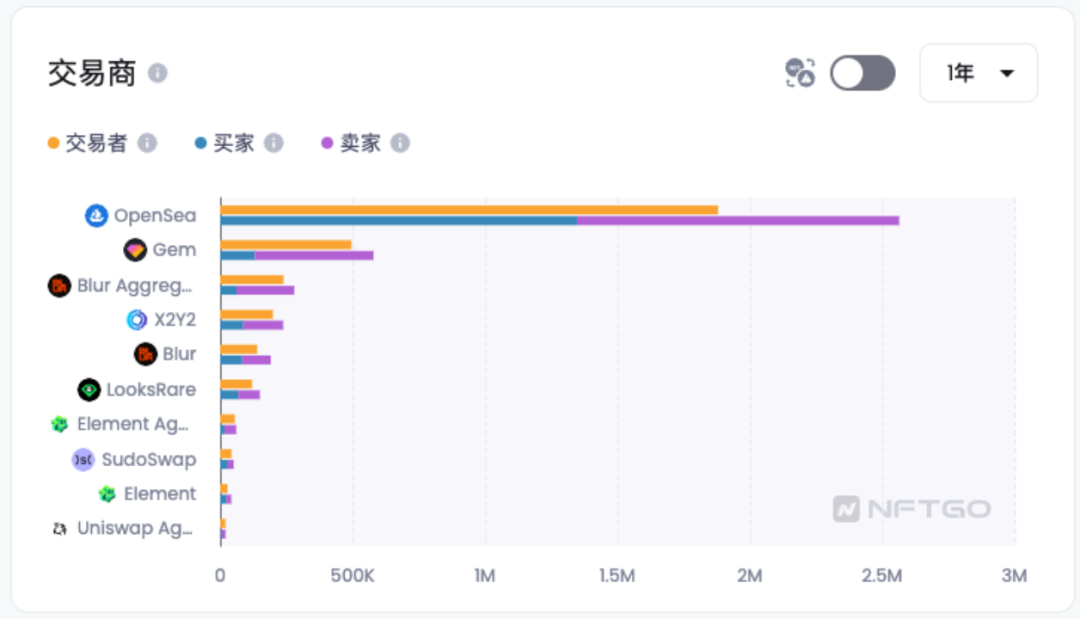Select the Blur Aggreg... label
Screen dimensions: 1080x619
134,286
